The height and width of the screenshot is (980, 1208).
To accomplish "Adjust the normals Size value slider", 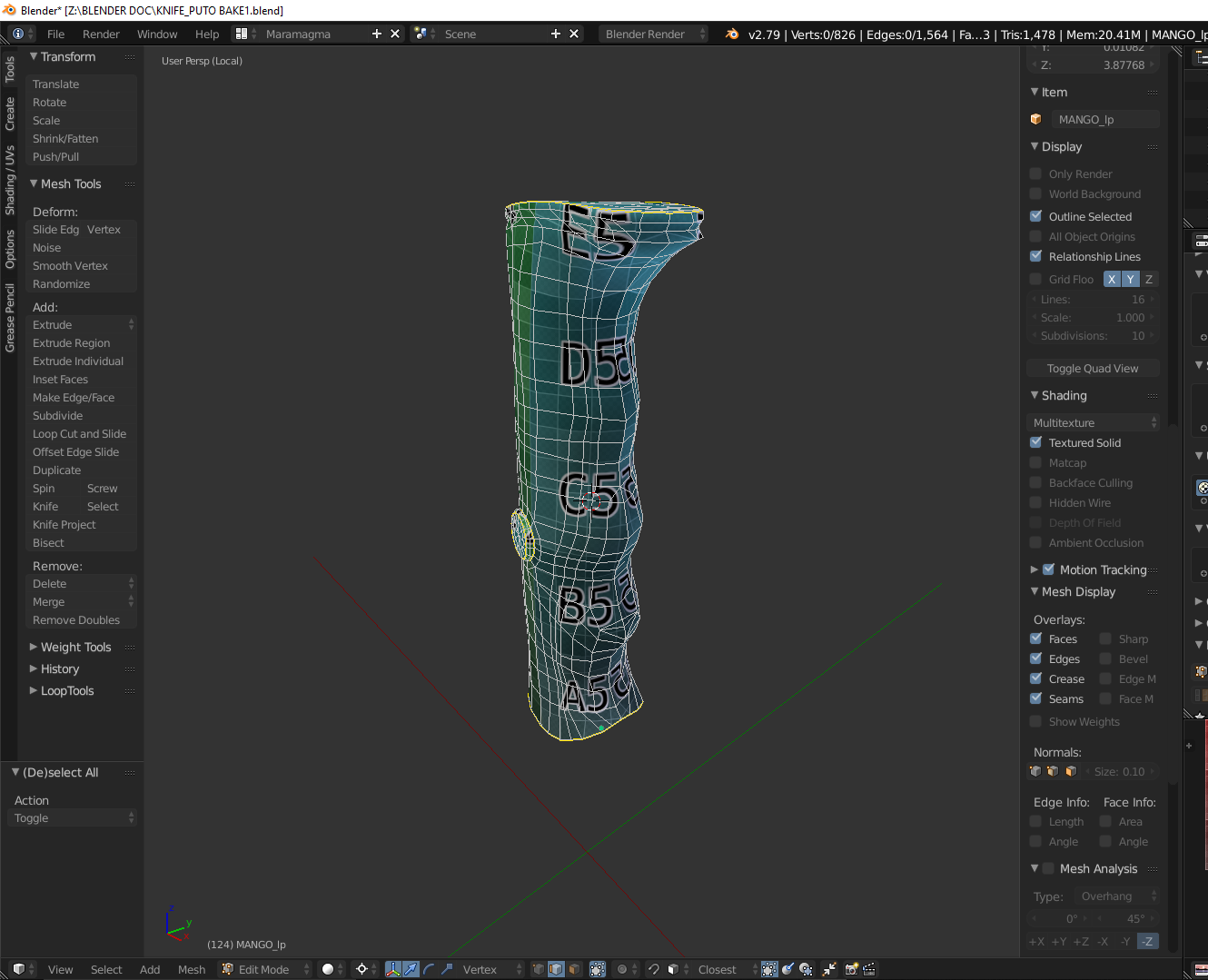I will point(1119,771).
